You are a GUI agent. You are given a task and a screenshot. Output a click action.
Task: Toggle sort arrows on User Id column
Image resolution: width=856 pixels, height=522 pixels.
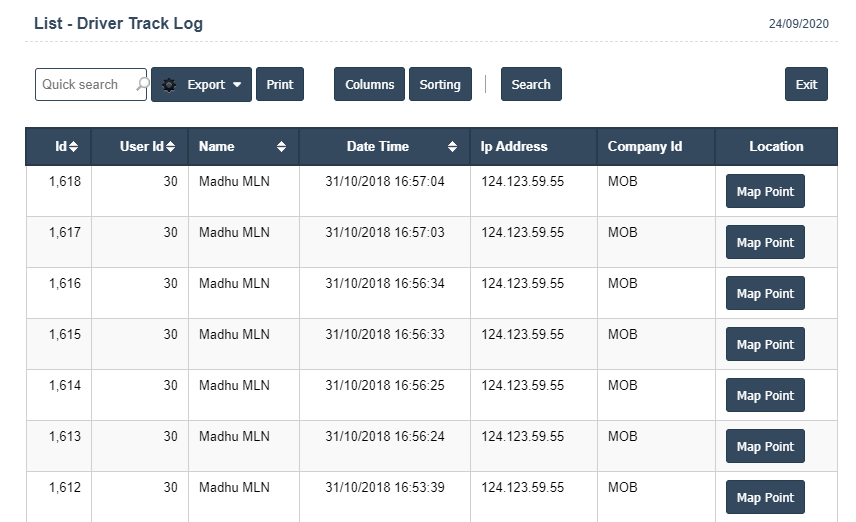click(x=170, y=147)
